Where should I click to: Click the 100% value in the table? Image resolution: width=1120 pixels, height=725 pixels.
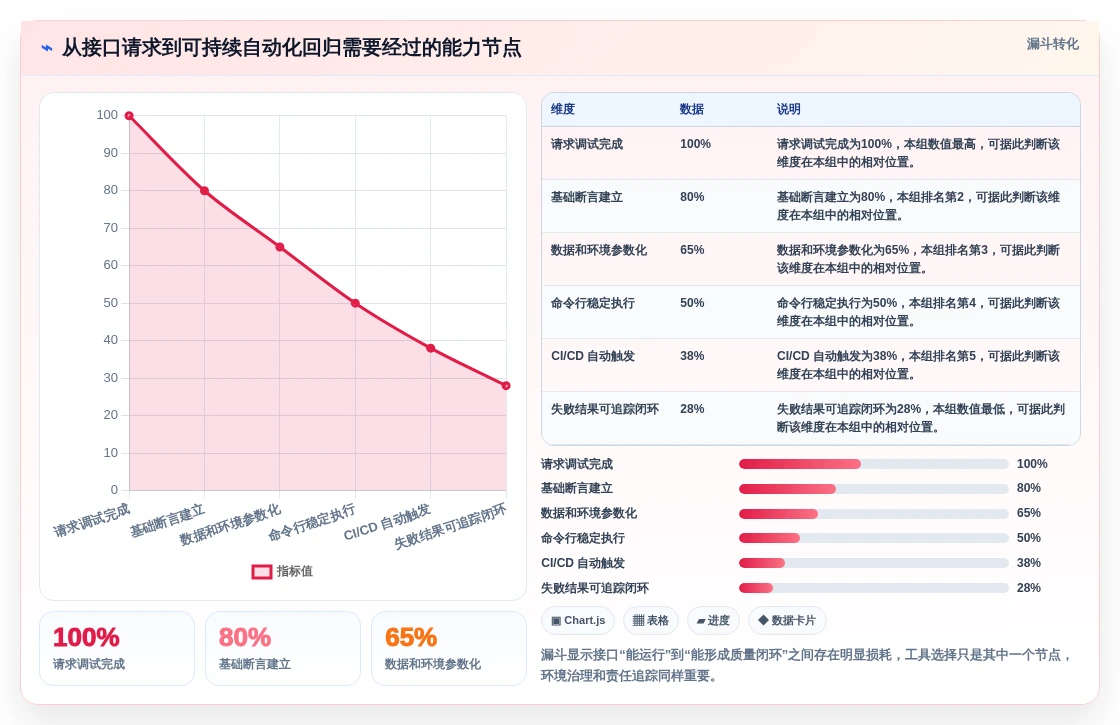[x=695, y=144]
